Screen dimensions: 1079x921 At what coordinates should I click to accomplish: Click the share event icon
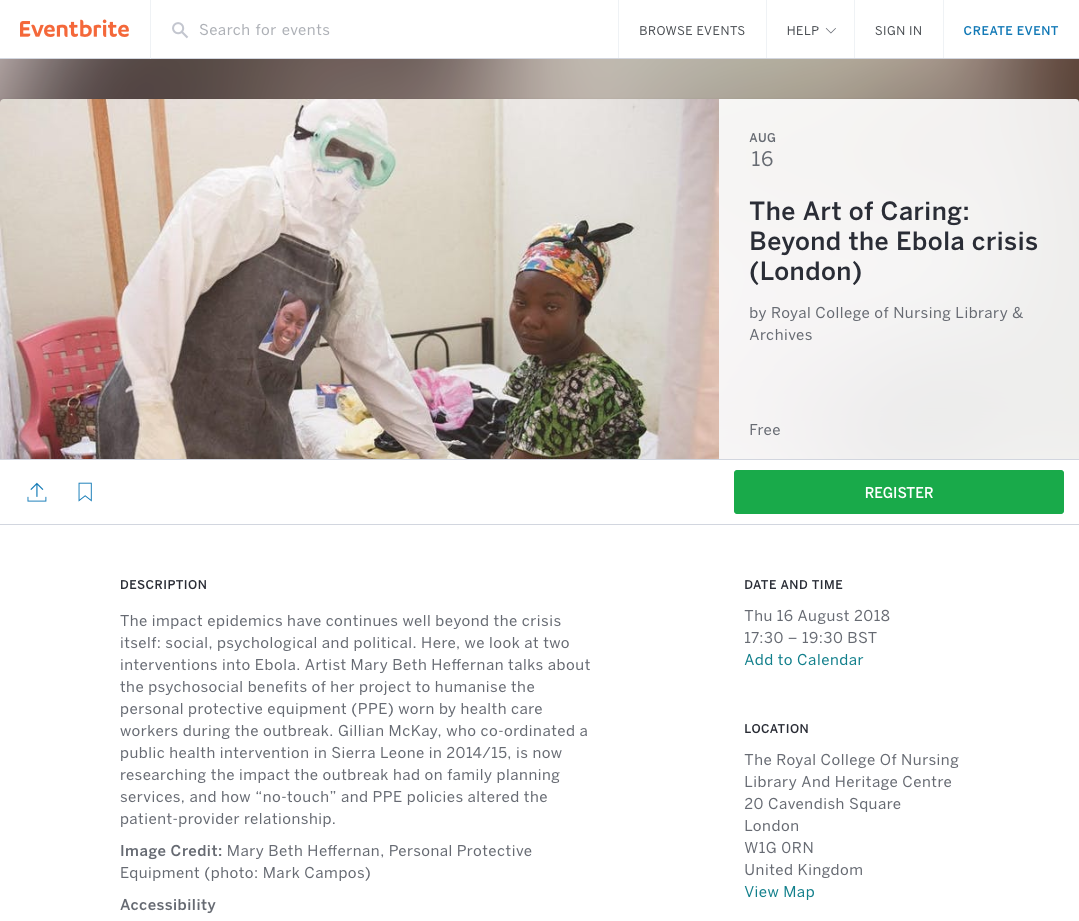point(37,492)
